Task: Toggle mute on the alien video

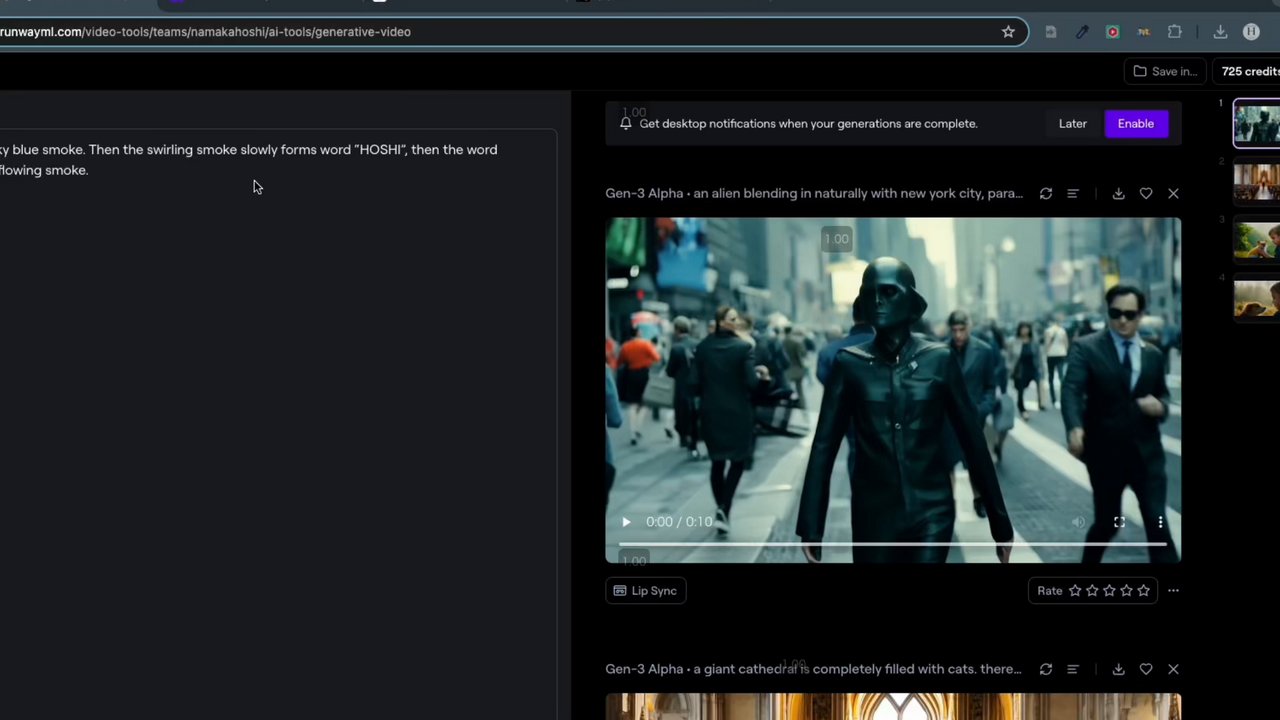Action: point(1078,522)
